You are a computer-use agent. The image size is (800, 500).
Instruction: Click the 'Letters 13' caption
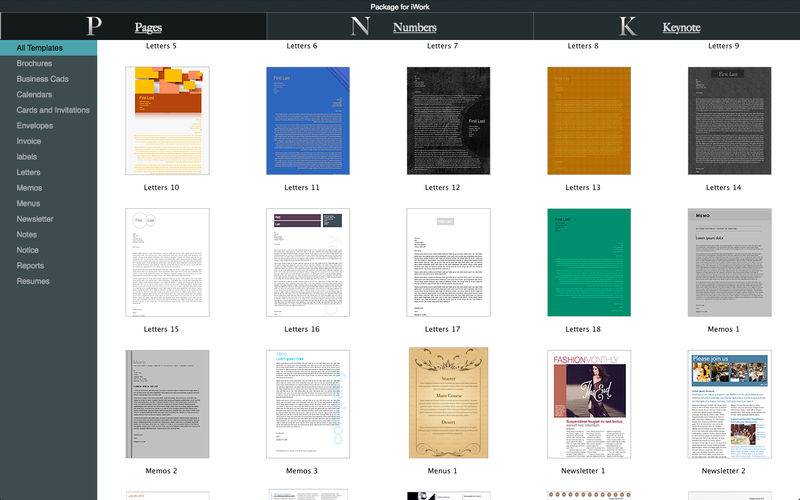click(583, 188)
